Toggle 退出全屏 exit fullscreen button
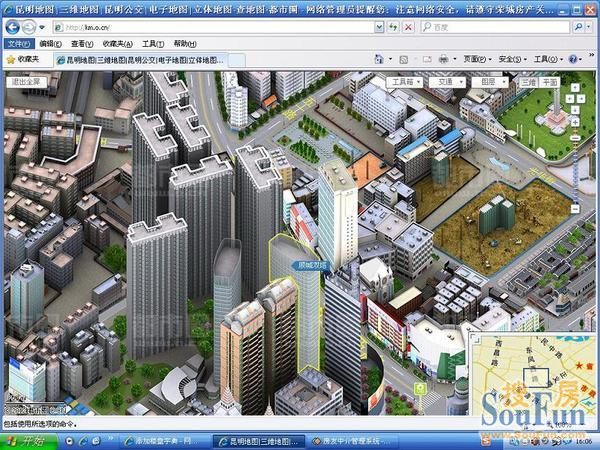The width and height of the screenshot is (600, 450). (25, 81)
